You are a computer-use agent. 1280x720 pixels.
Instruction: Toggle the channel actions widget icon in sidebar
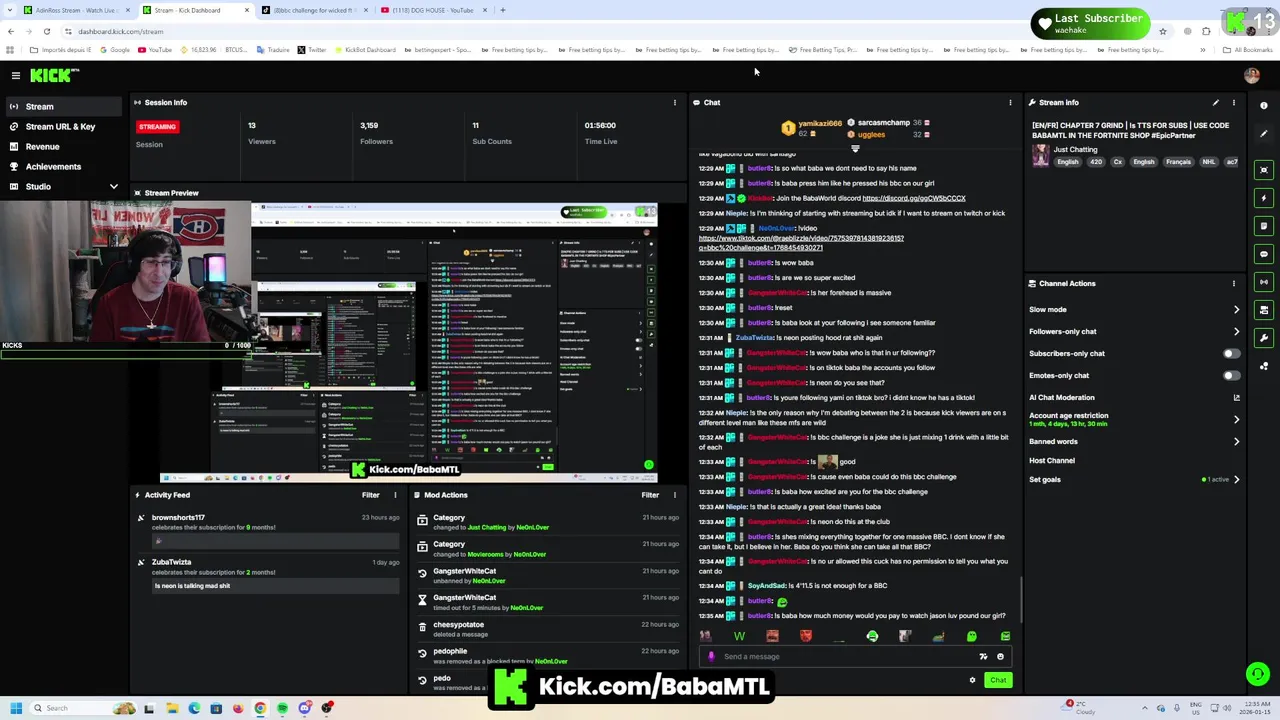pos(1264,310)
